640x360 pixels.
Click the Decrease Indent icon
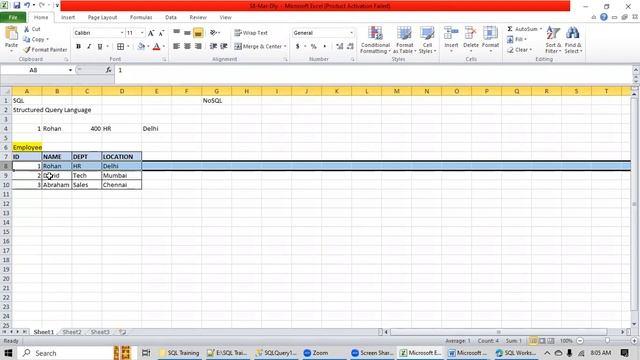coord(213,47)
